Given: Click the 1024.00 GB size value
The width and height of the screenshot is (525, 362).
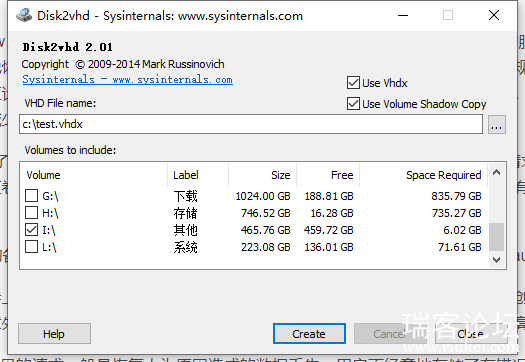Looking at the screenshot, I should (x=263, y=196).
